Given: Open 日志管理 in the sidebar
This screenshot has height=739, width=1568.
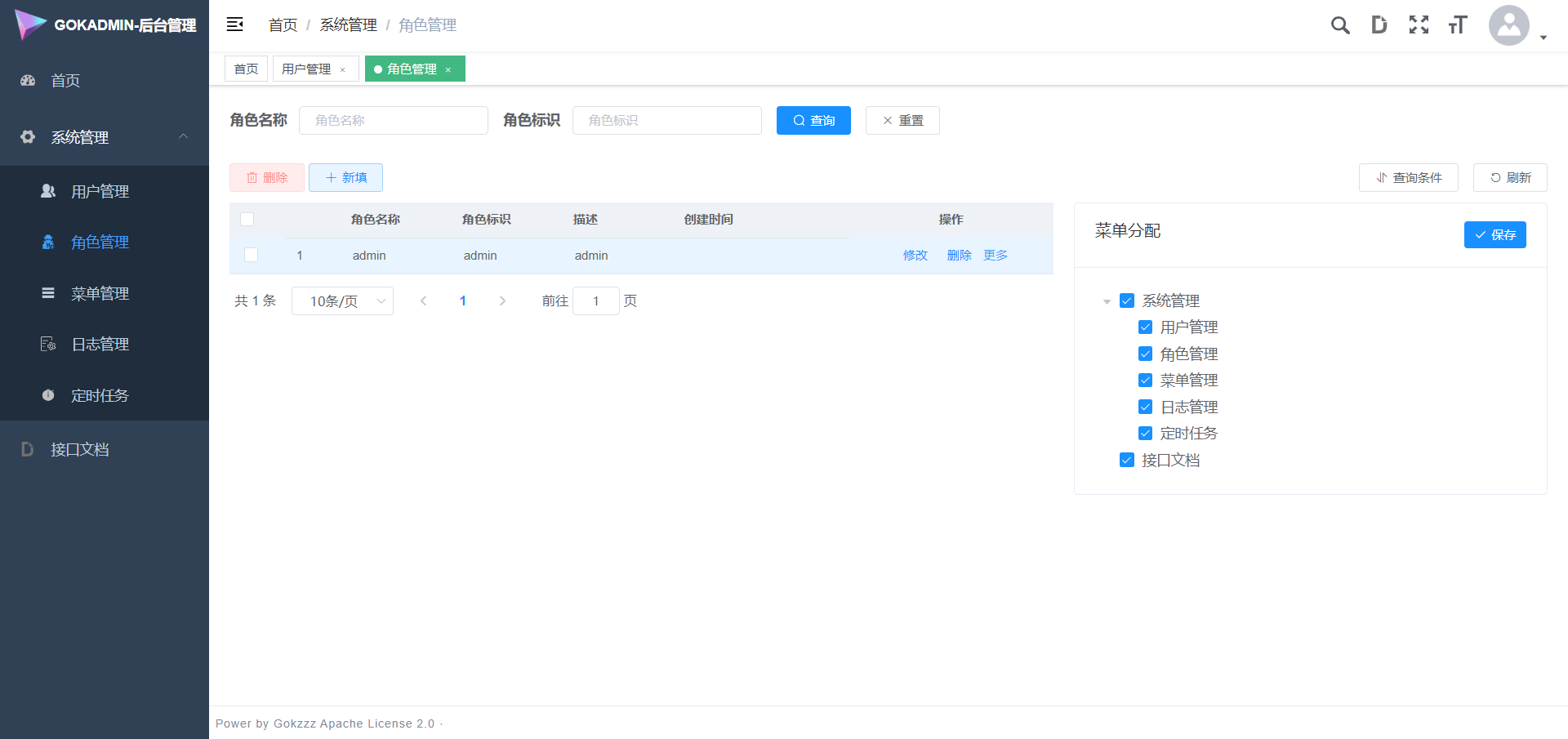Looking at the screenshot, I should pyautogui.click(x=100, y=345).
